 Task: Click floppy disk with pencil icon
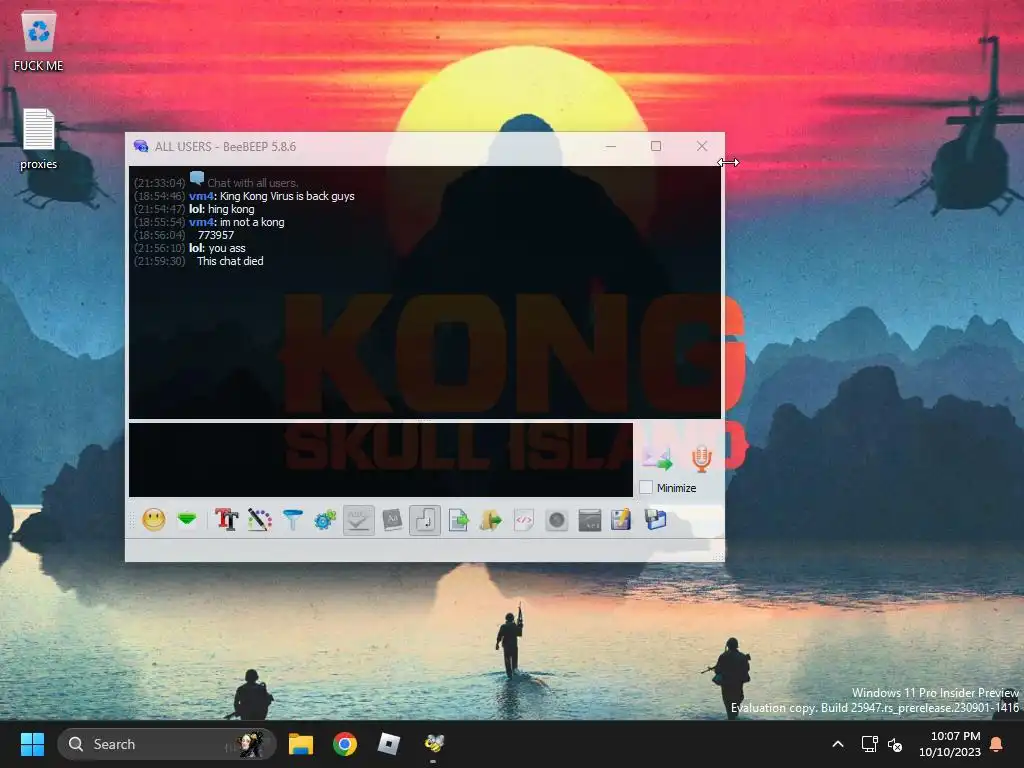621,520
